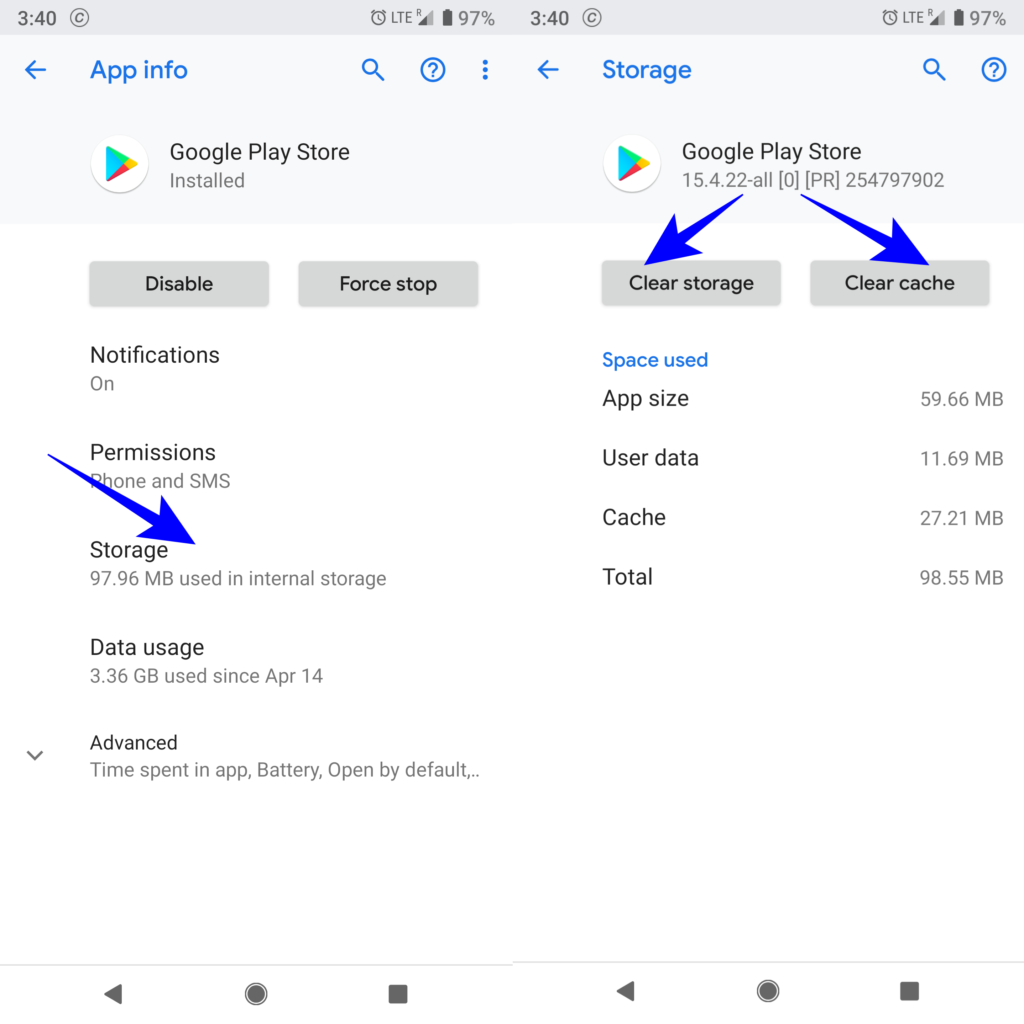Clear storage for Google Play Store
The width and height of the screenshot is (1024, 1024).
tap(691, 283)
